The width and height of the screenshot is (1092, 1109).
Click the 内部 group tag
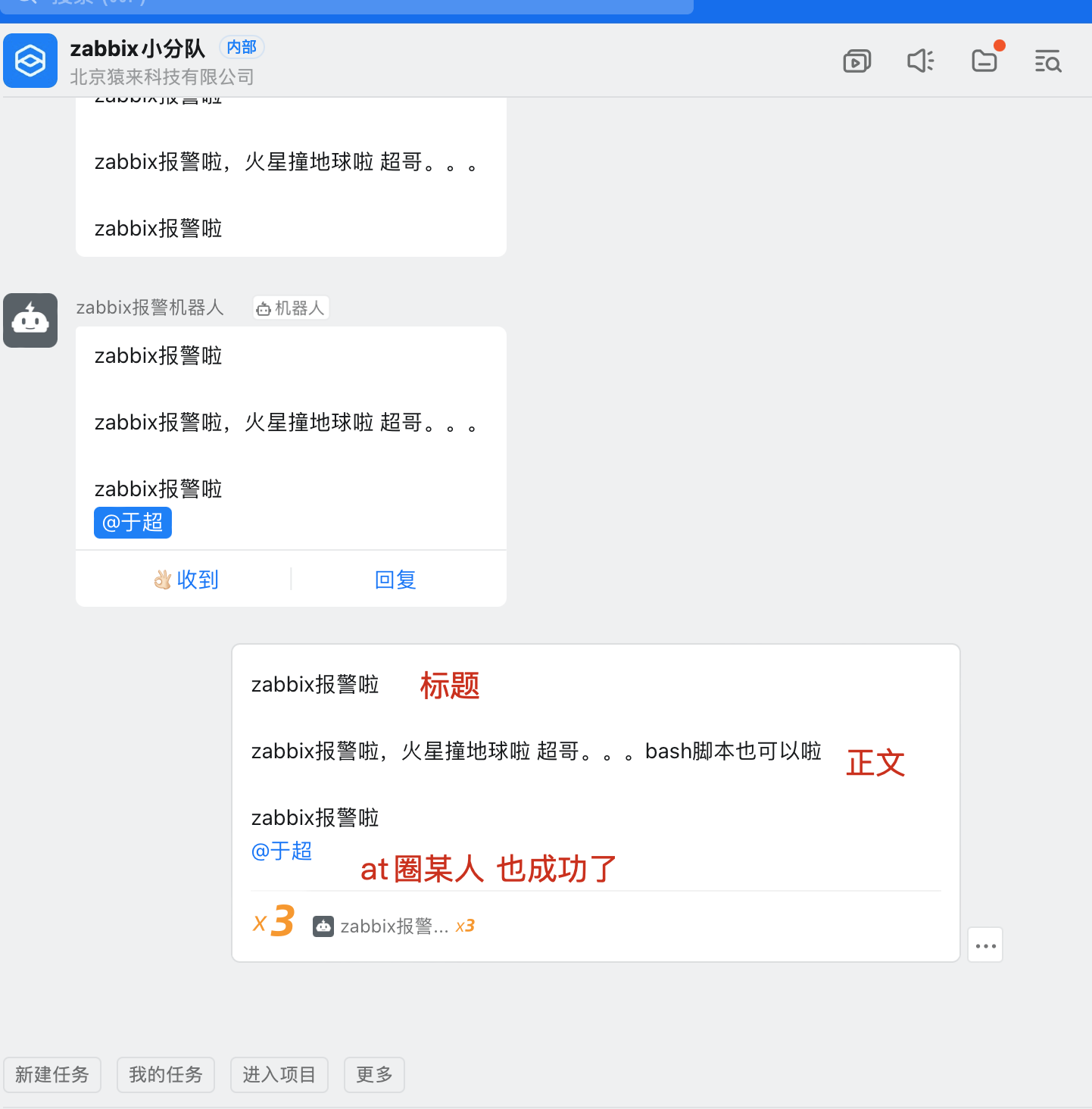(242, 47)
